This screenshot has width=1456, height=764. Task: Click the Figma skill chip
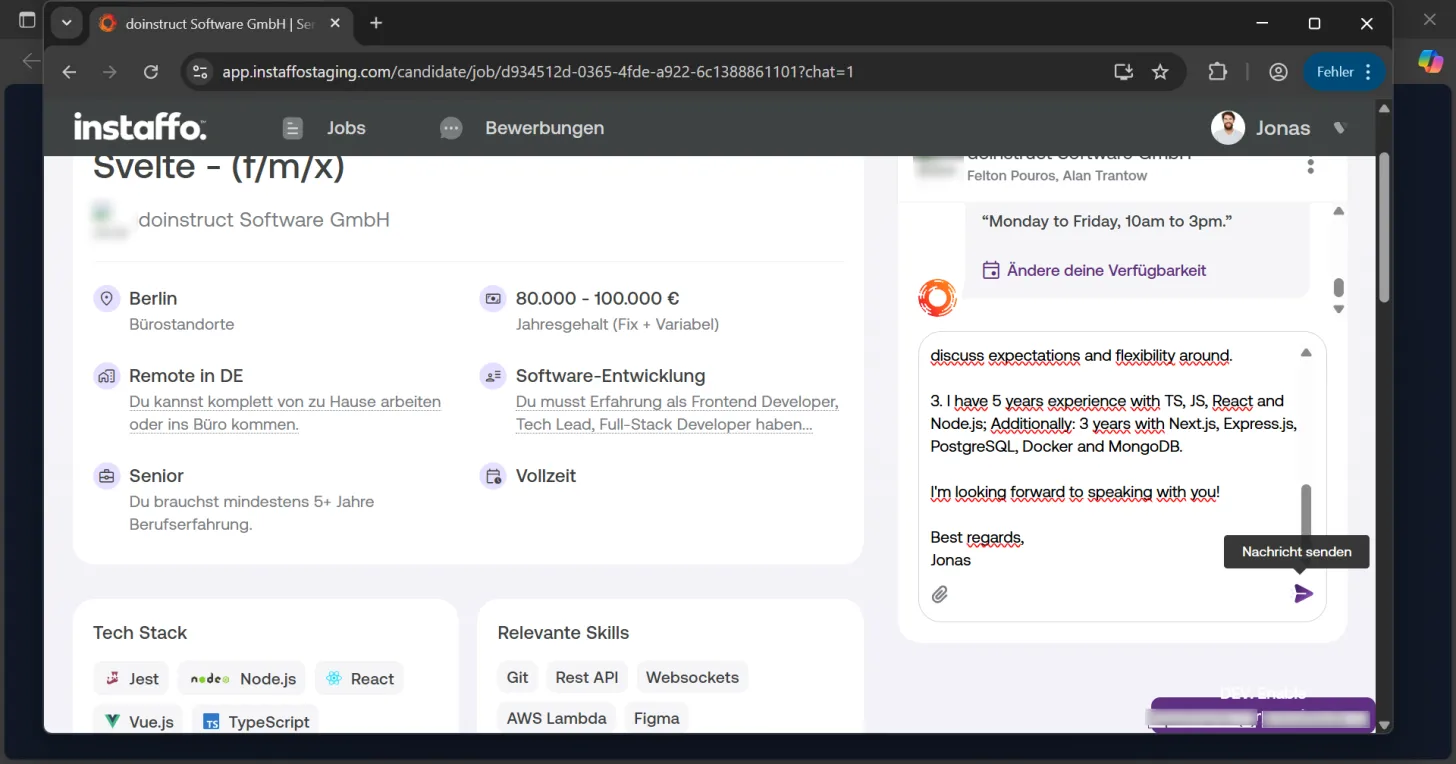tap(656, 718)
